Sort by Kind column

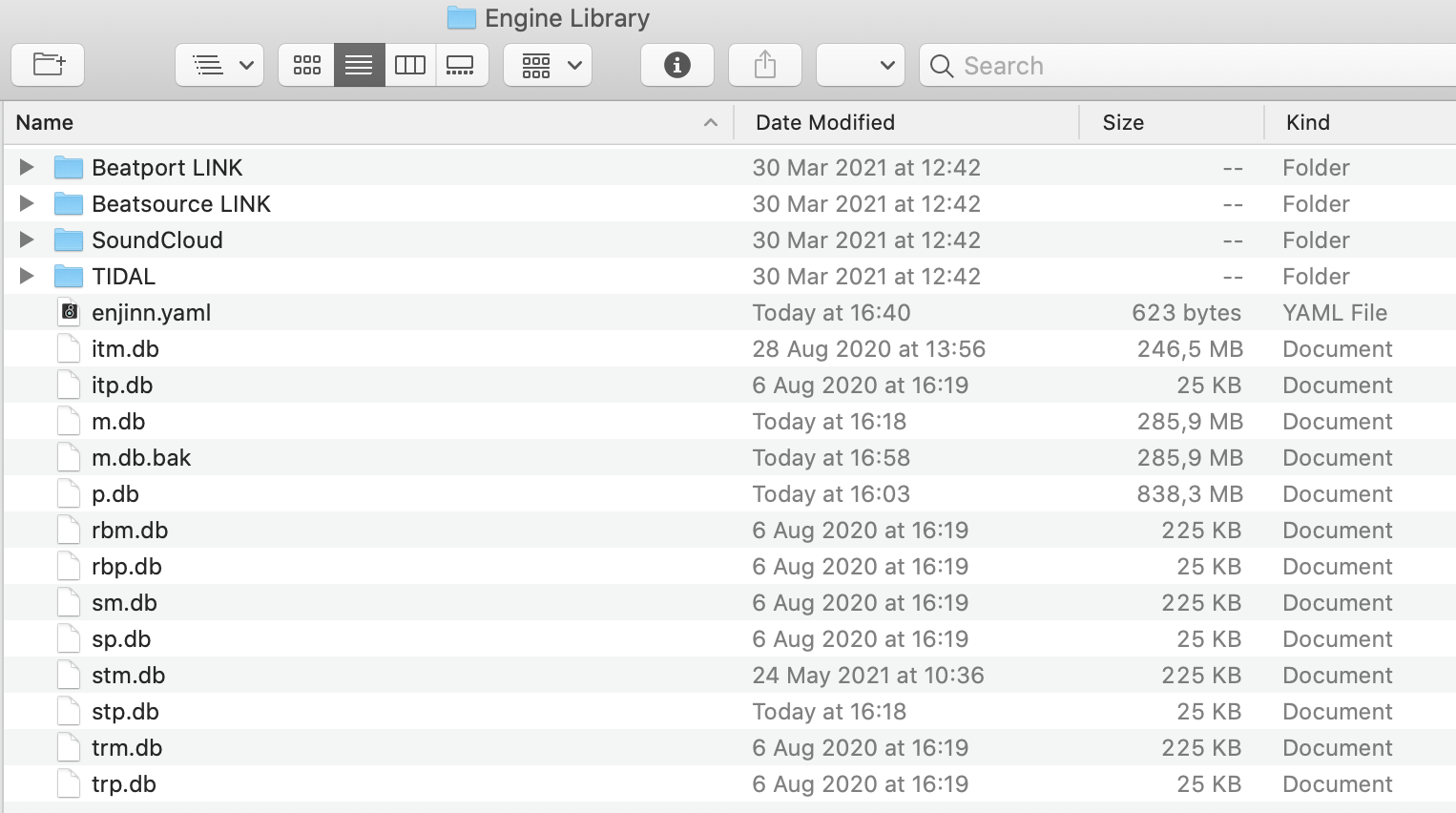tap(1361, 122)
